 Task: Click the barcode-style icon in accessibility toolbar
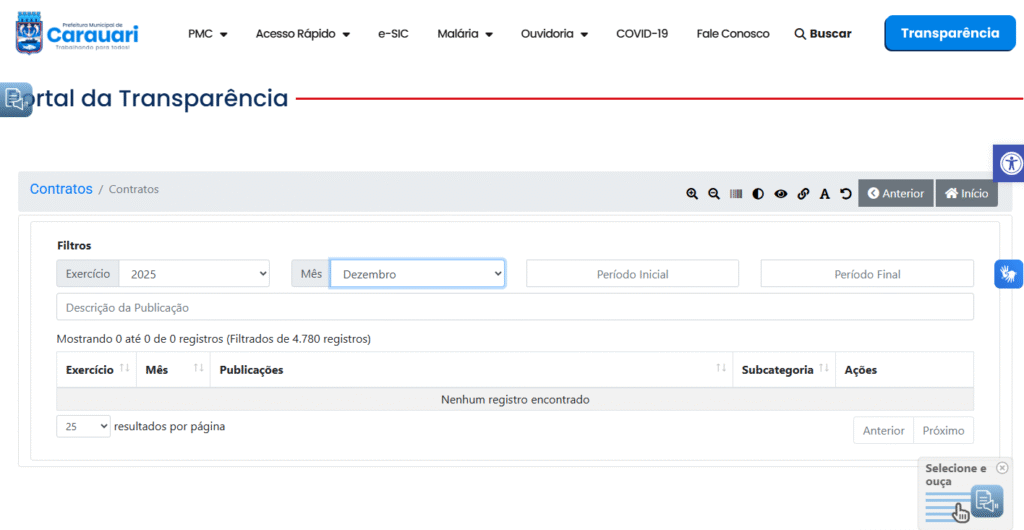coord(736,194)
